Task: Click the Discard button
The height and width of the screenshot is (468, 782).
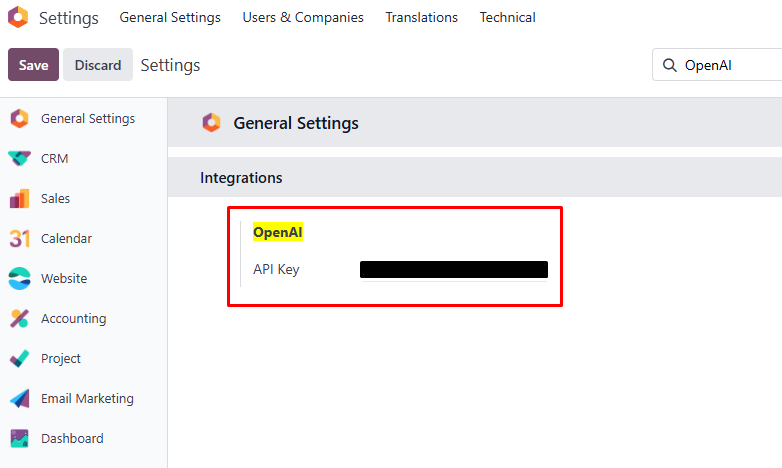Action: [x=98, y=65]
